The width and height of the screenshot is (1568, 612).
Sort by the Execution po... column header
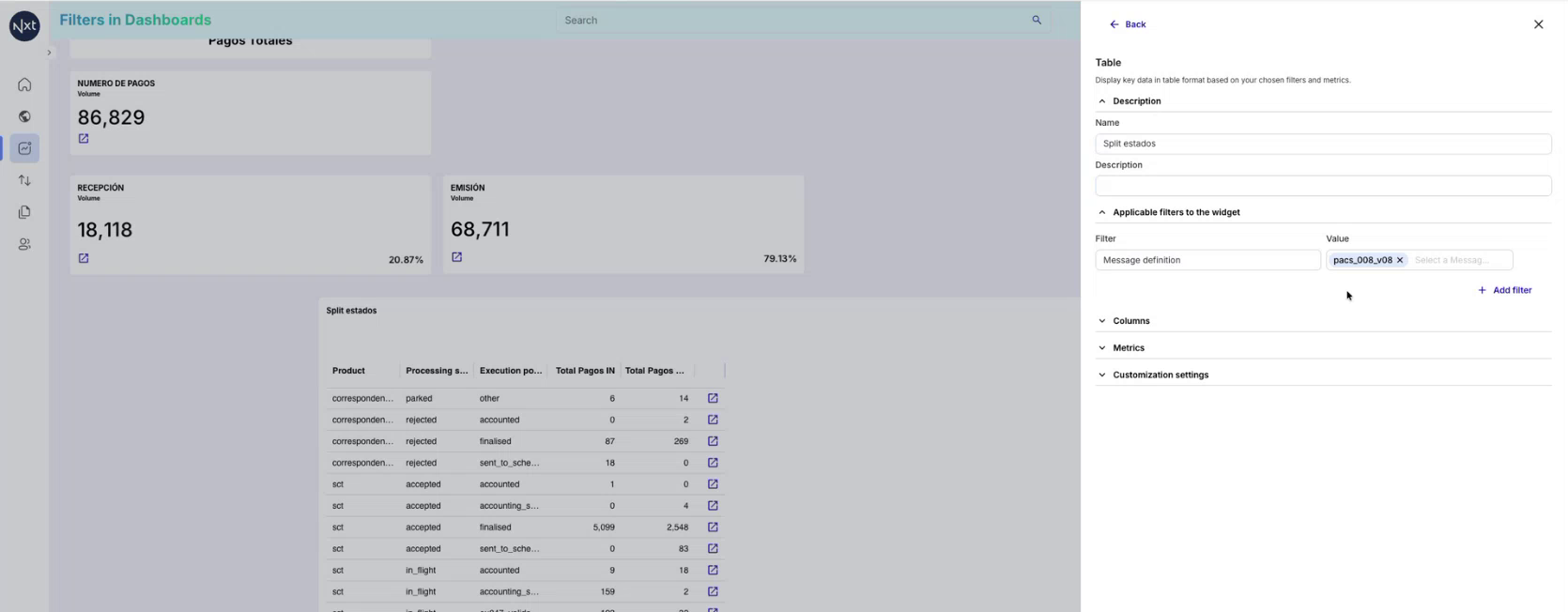pos(511,371)
